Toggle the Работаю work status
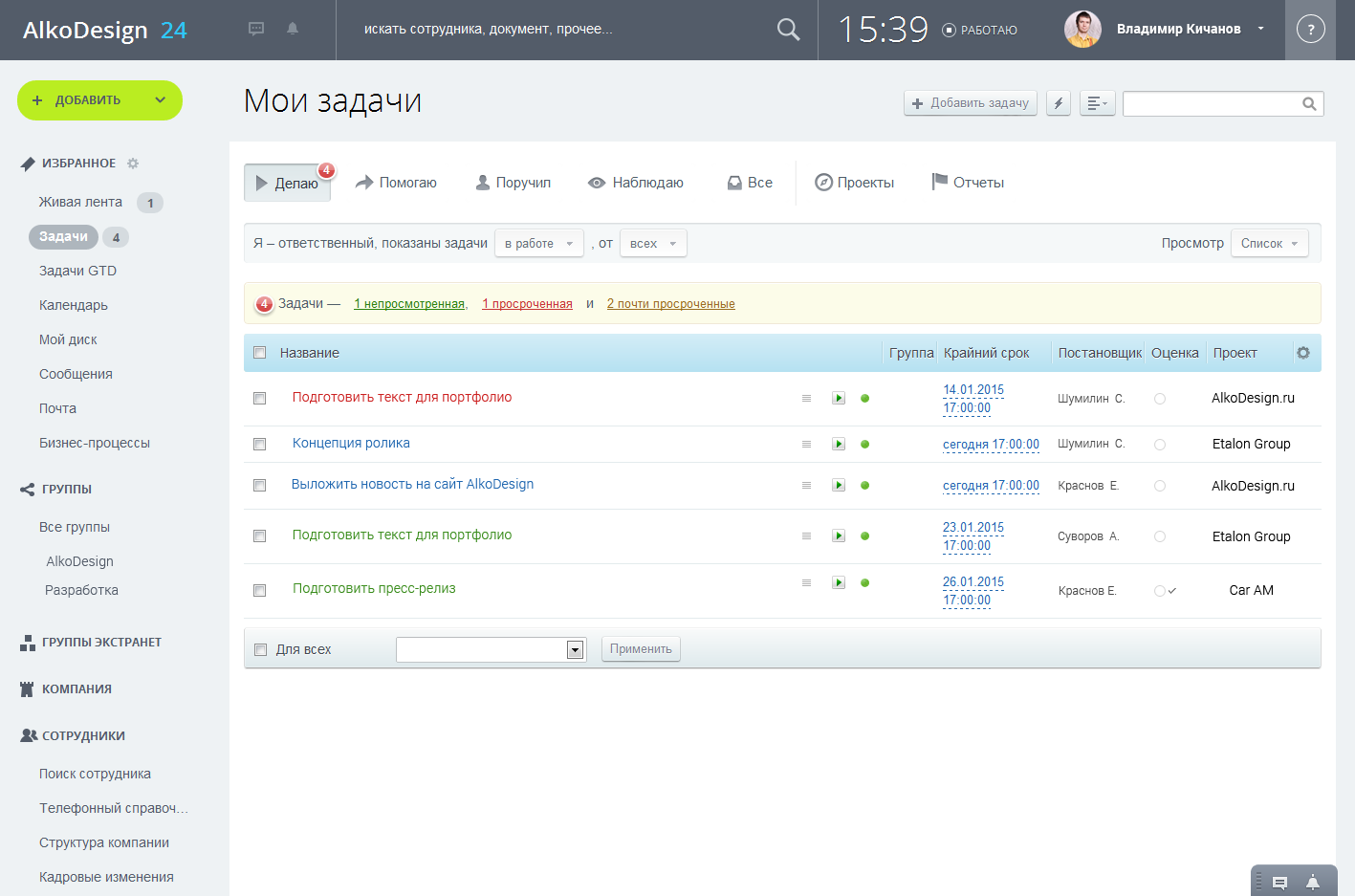1355x896 pixels. (979, 30)
